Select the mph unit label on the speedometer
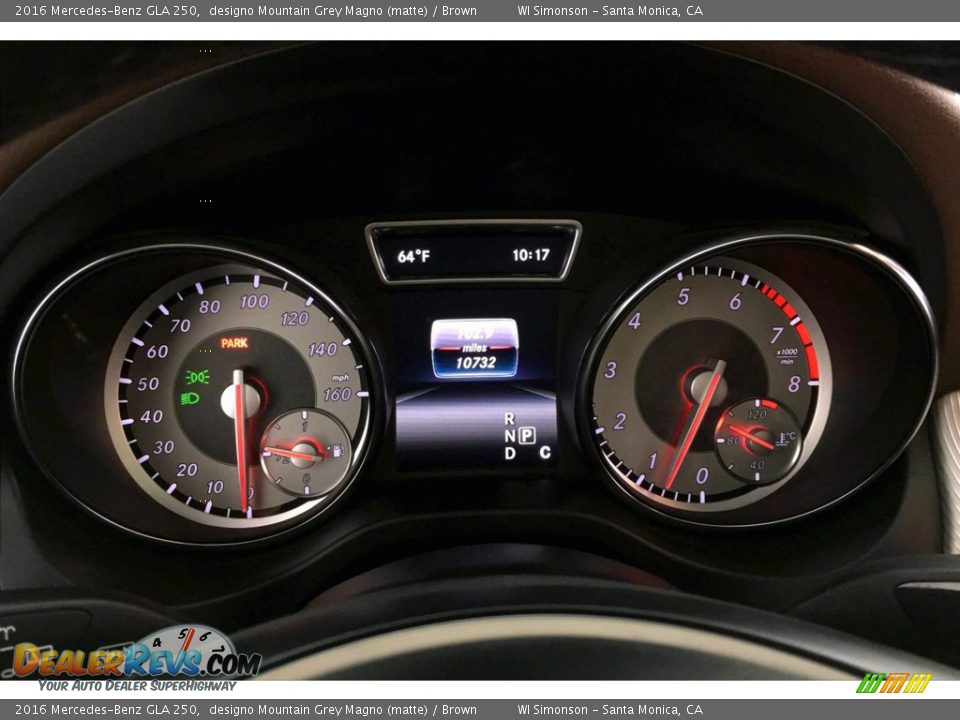Screen dimensions: 960x720 (340, 377)
